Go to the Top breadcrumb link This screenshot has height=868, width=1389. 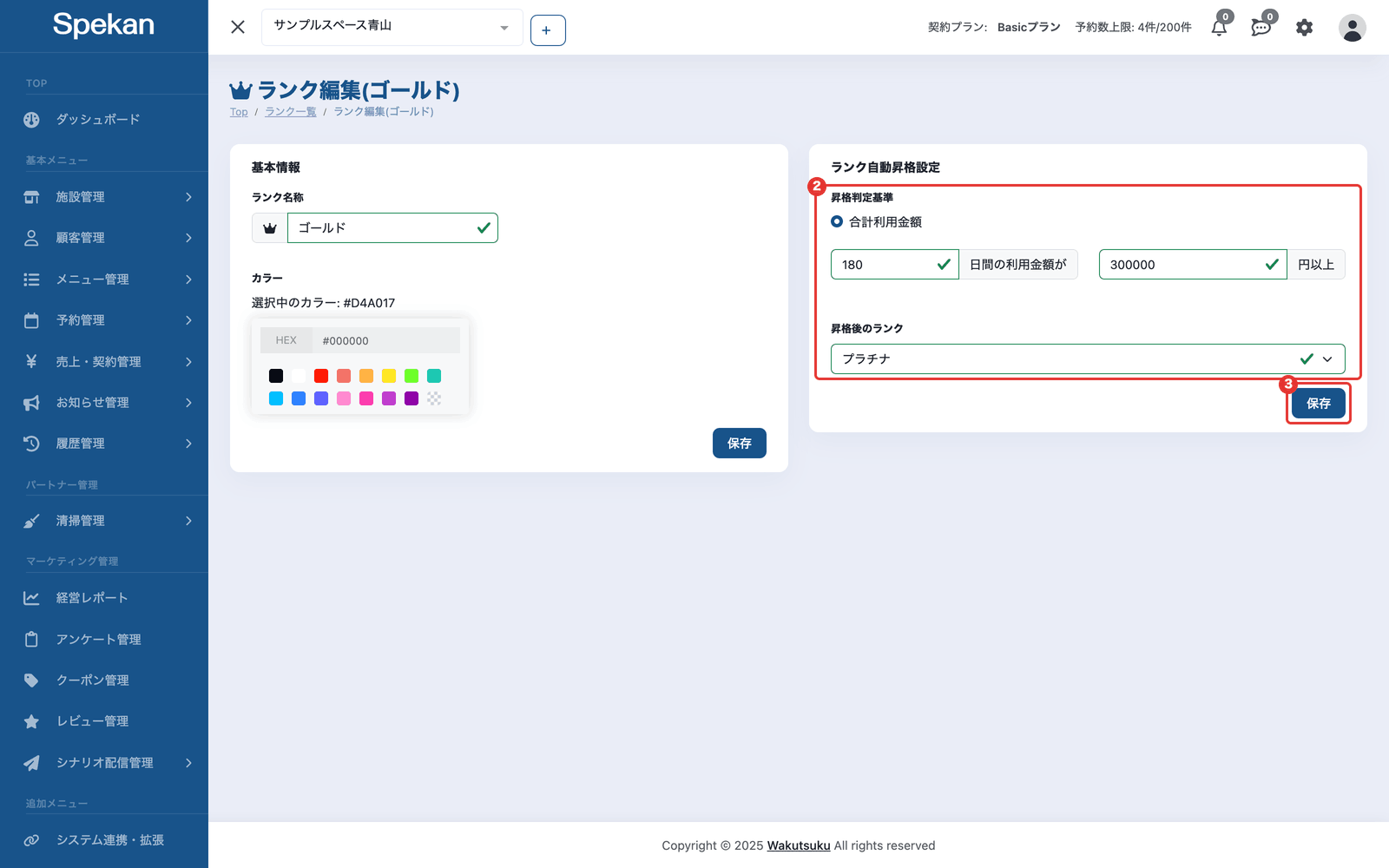click(239, 112)
